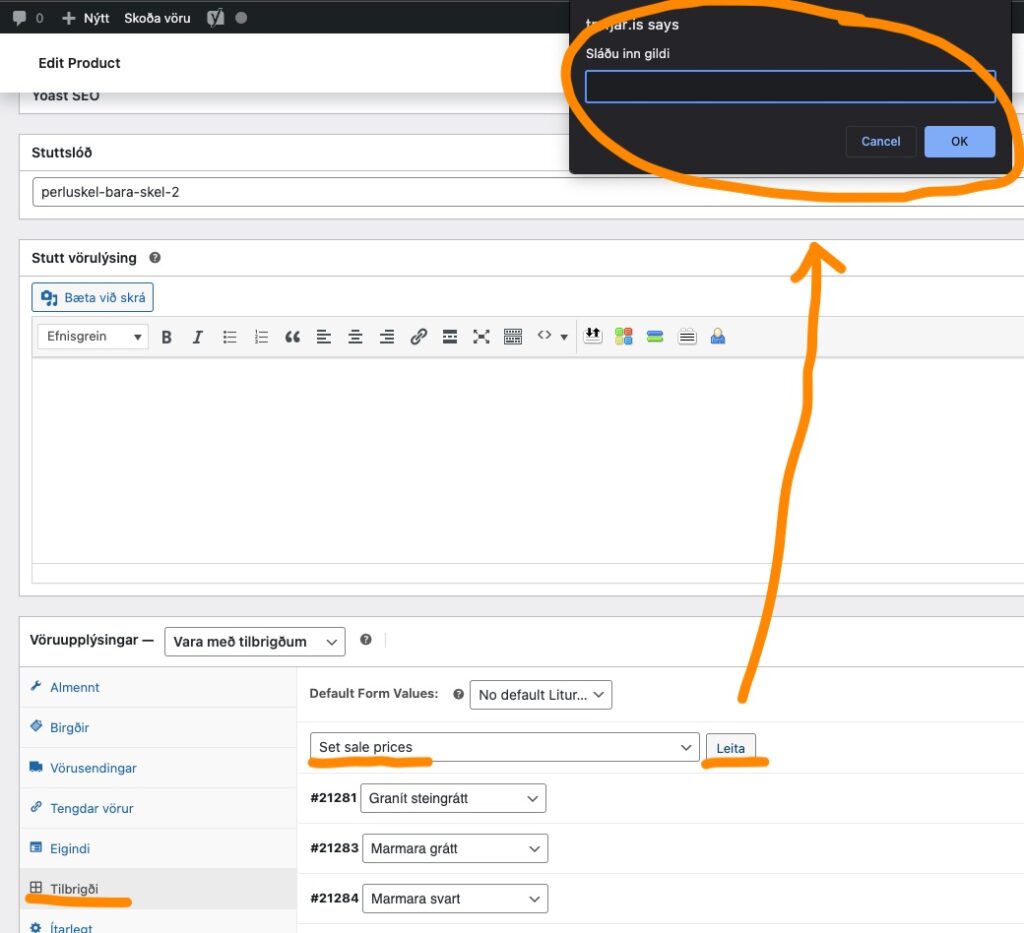1024x933 pixels.
Task: Click the 'Sláðu inn gildi' dialog text field
Action: pos(790,87)
